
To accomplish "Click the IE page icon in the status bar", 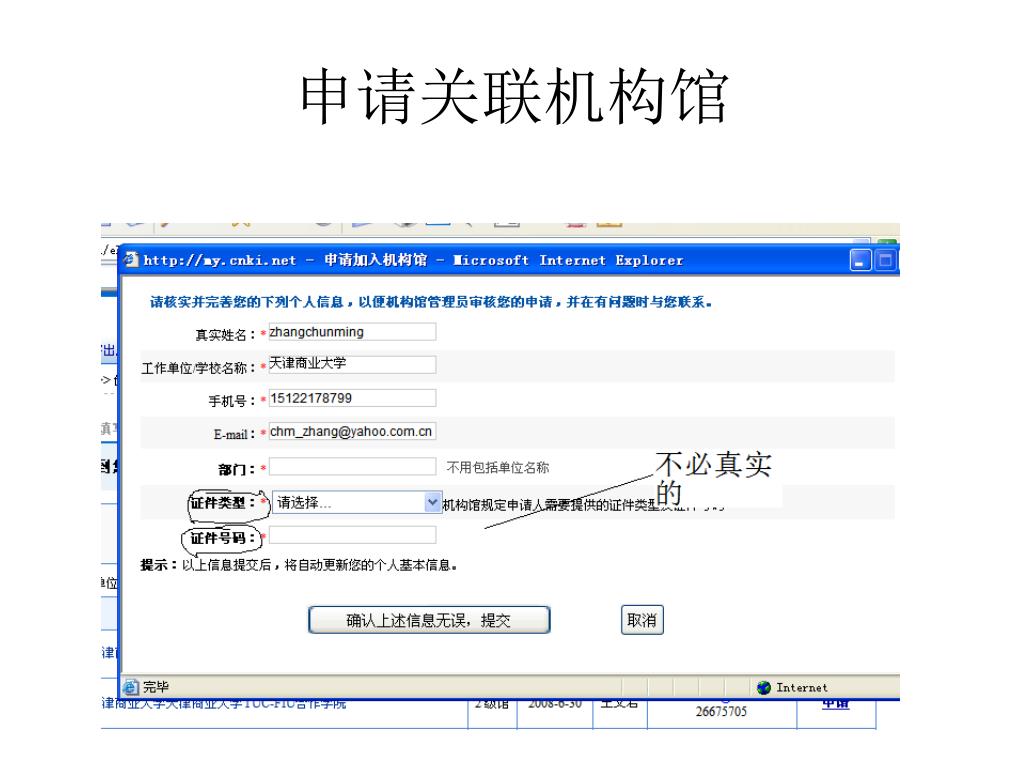I will 131,687.
